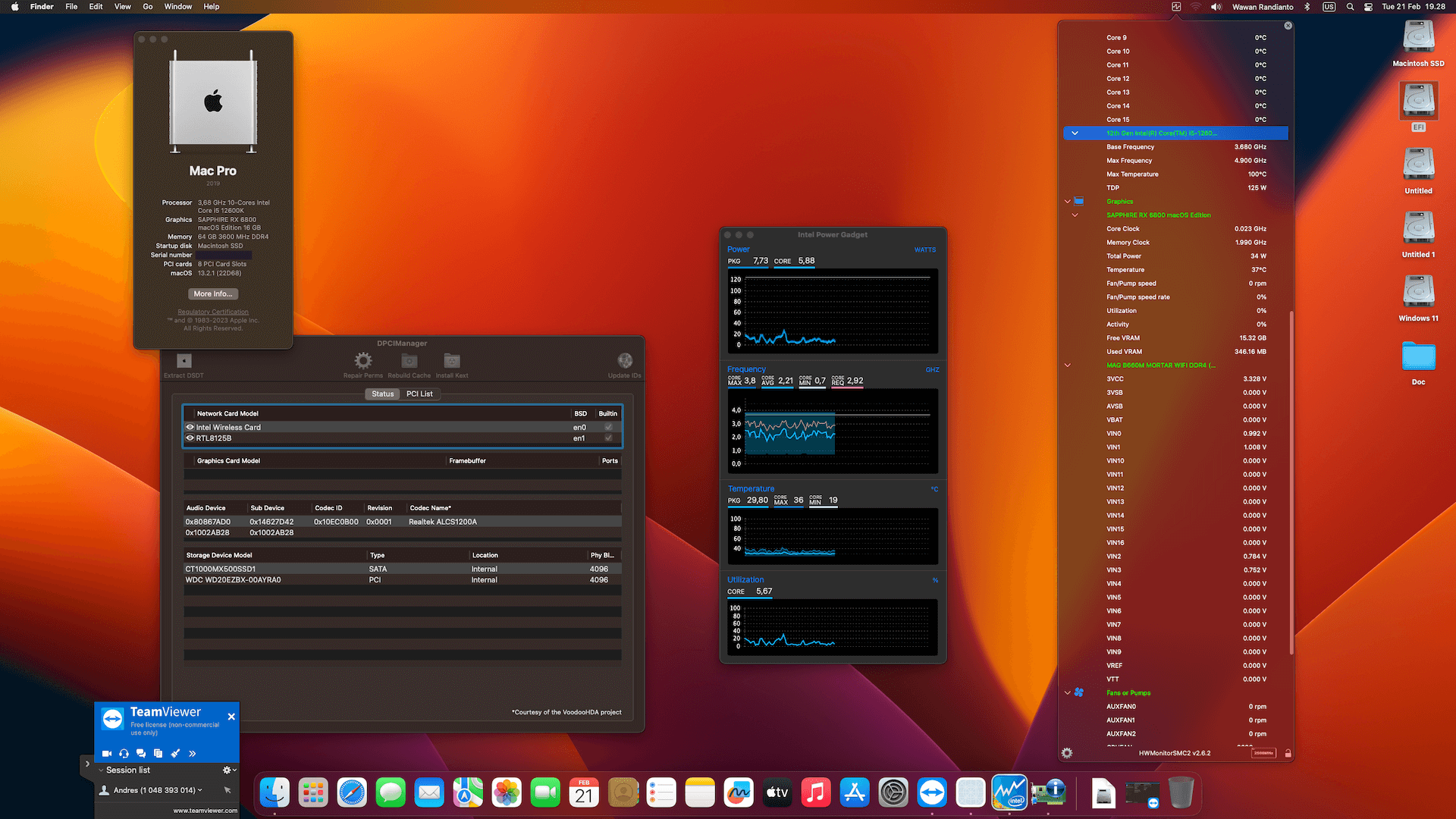Expand TeamViewer side panel arrow tab
The width and height of the screenshot is (1456, 819).
click(87, 764)
